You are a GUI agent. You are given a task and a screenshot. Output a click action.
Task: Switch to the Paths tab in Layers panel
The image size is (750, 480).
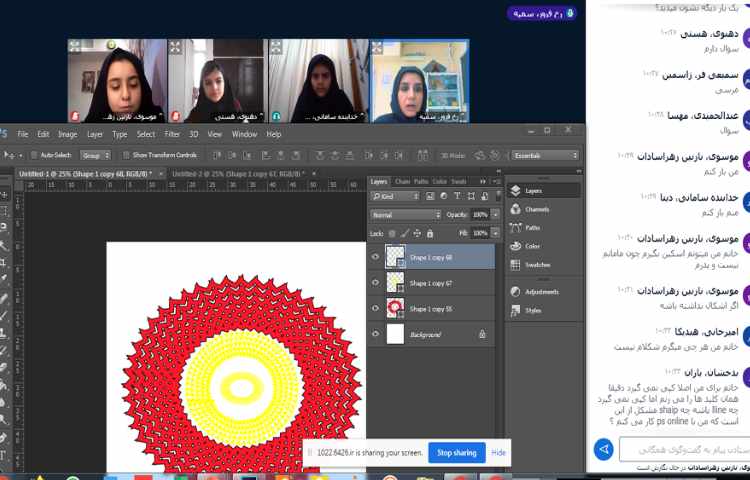(x=421, y=182)
